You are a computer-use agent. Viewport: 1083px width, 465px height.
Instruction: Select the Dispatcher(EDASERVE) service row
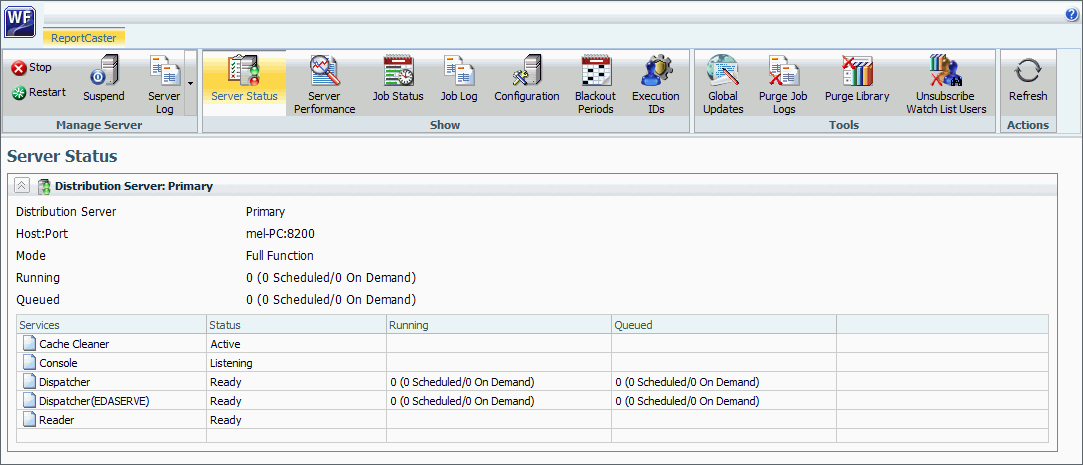pyautogui.click(x=532, y=401)
